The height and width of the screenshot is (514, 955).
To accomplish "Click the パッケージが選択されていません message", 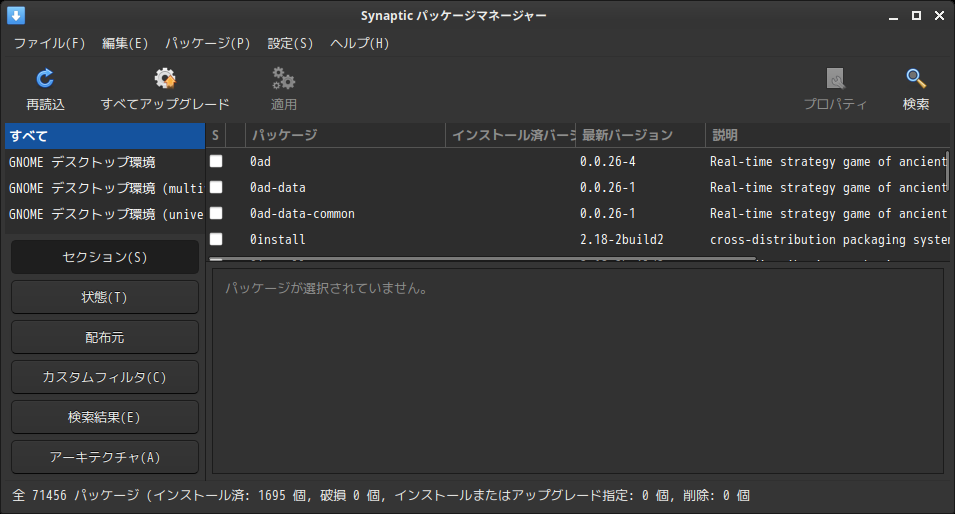I will (326, 288).
